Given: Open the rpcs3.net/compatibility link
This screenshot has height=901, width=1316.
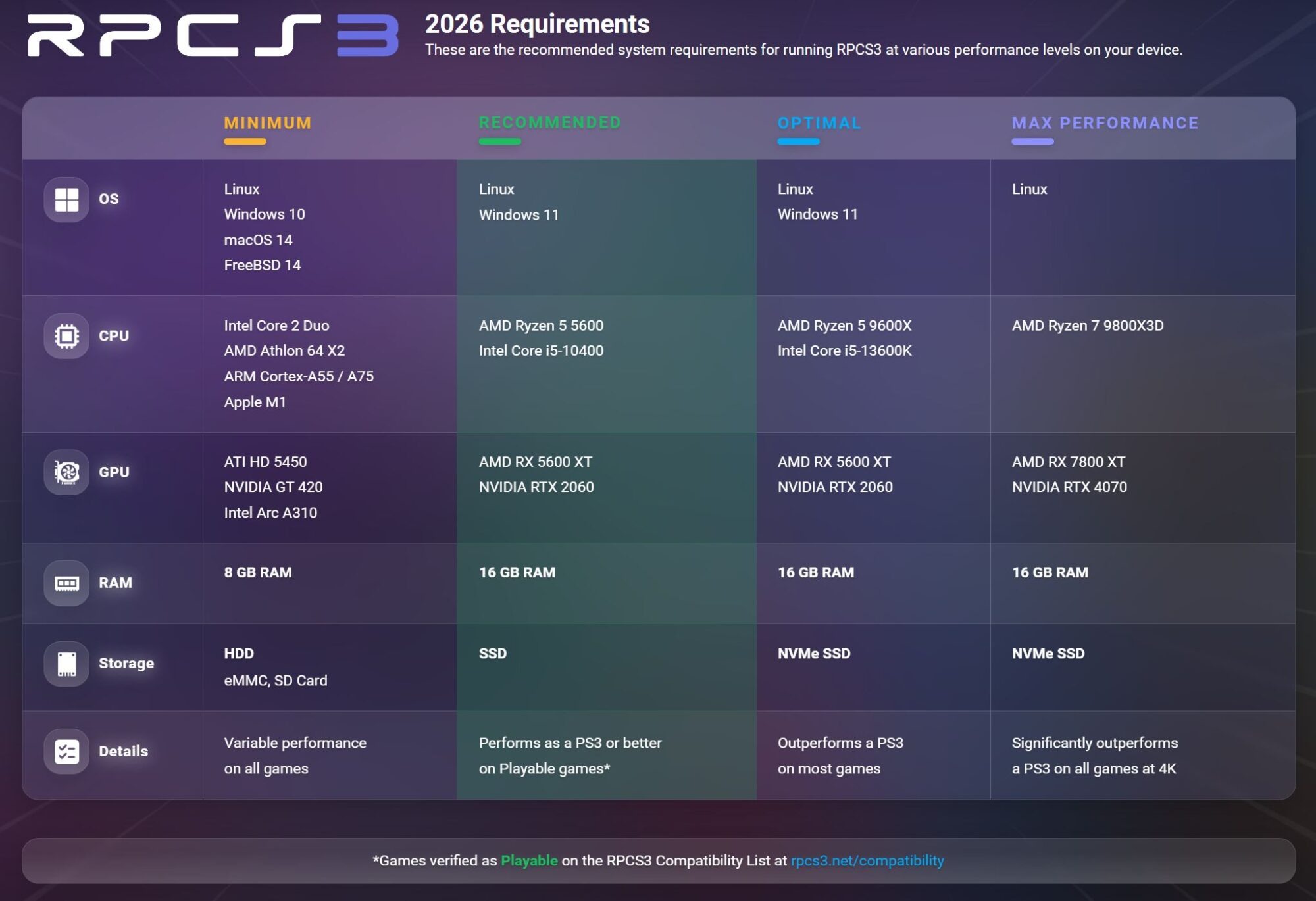Looking at the screenshot, I should tap(867, 861).
